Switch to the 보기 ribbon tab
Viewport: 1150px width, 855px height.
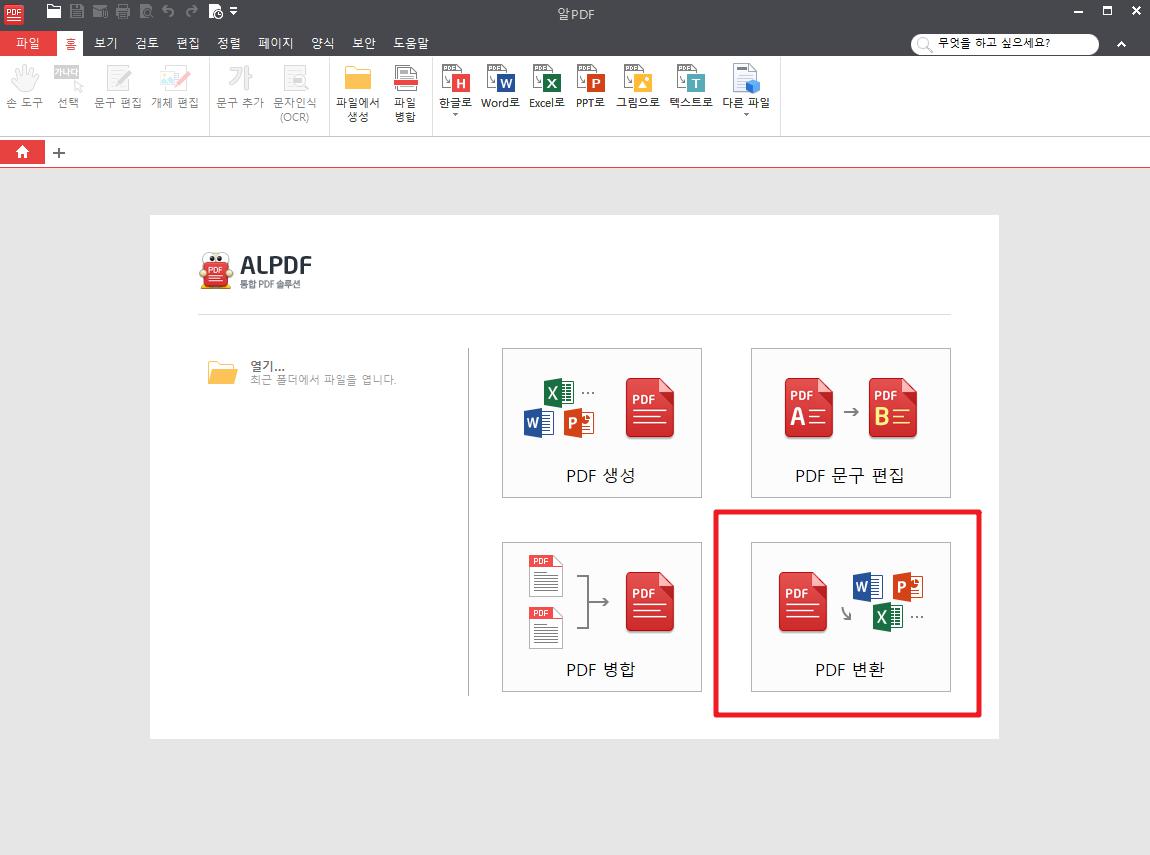[x=106, y=43]
